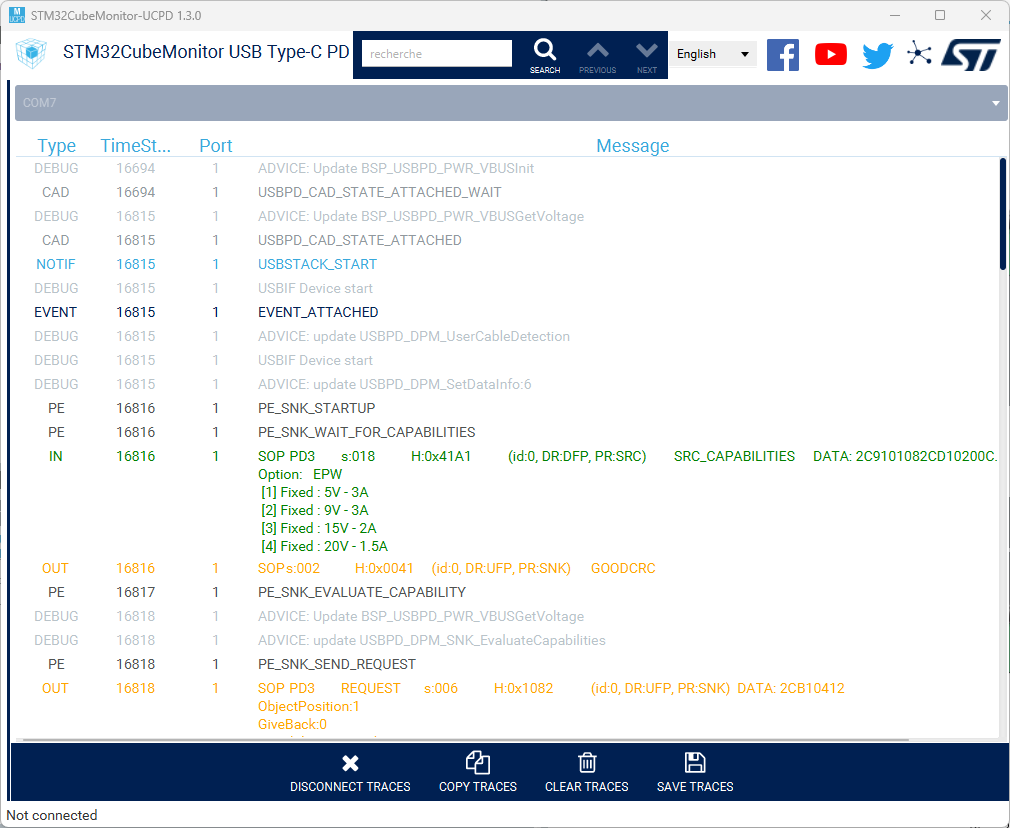Sort traces by the TimeStamp column header
Screen dimensions: 1010x828
pos(136,145)
